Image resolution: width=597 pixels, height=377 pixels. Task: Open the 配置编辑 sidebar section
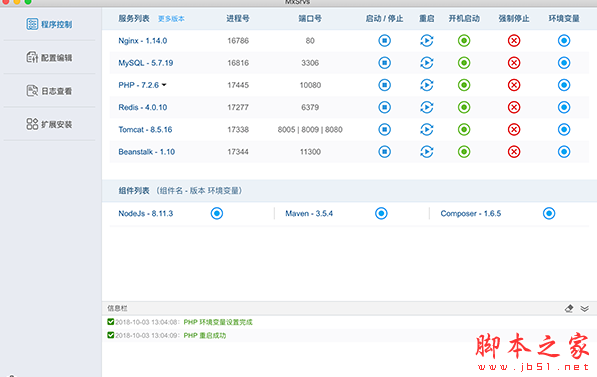(x=49, y=58)
